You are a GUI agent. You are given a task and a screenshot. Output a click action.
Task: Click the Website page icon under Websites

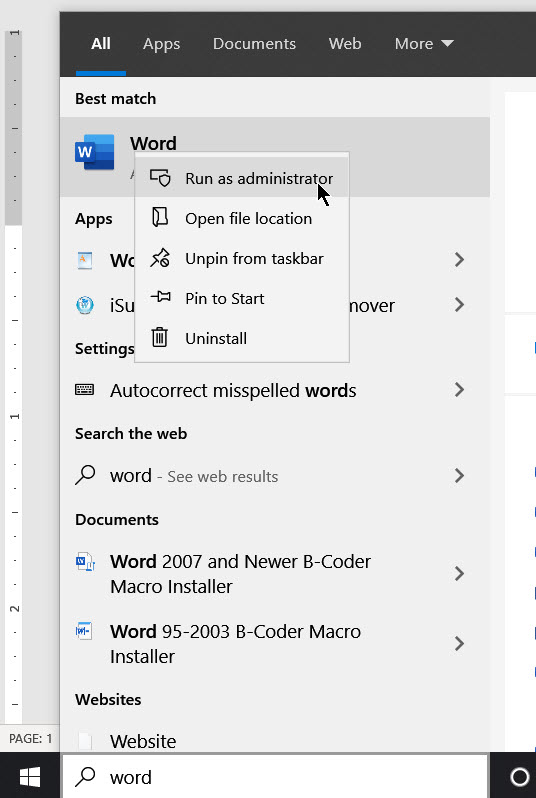tap(84, 741)
